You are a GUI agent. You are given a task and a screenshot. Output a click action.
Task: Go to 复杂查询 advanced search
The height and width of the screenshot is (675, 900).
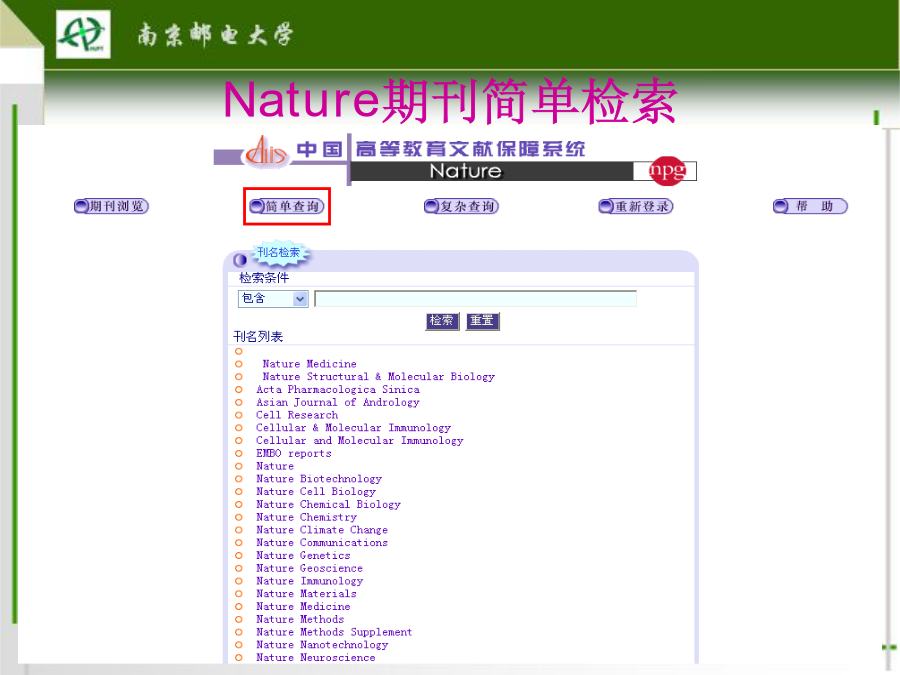(x=461, y=206)
